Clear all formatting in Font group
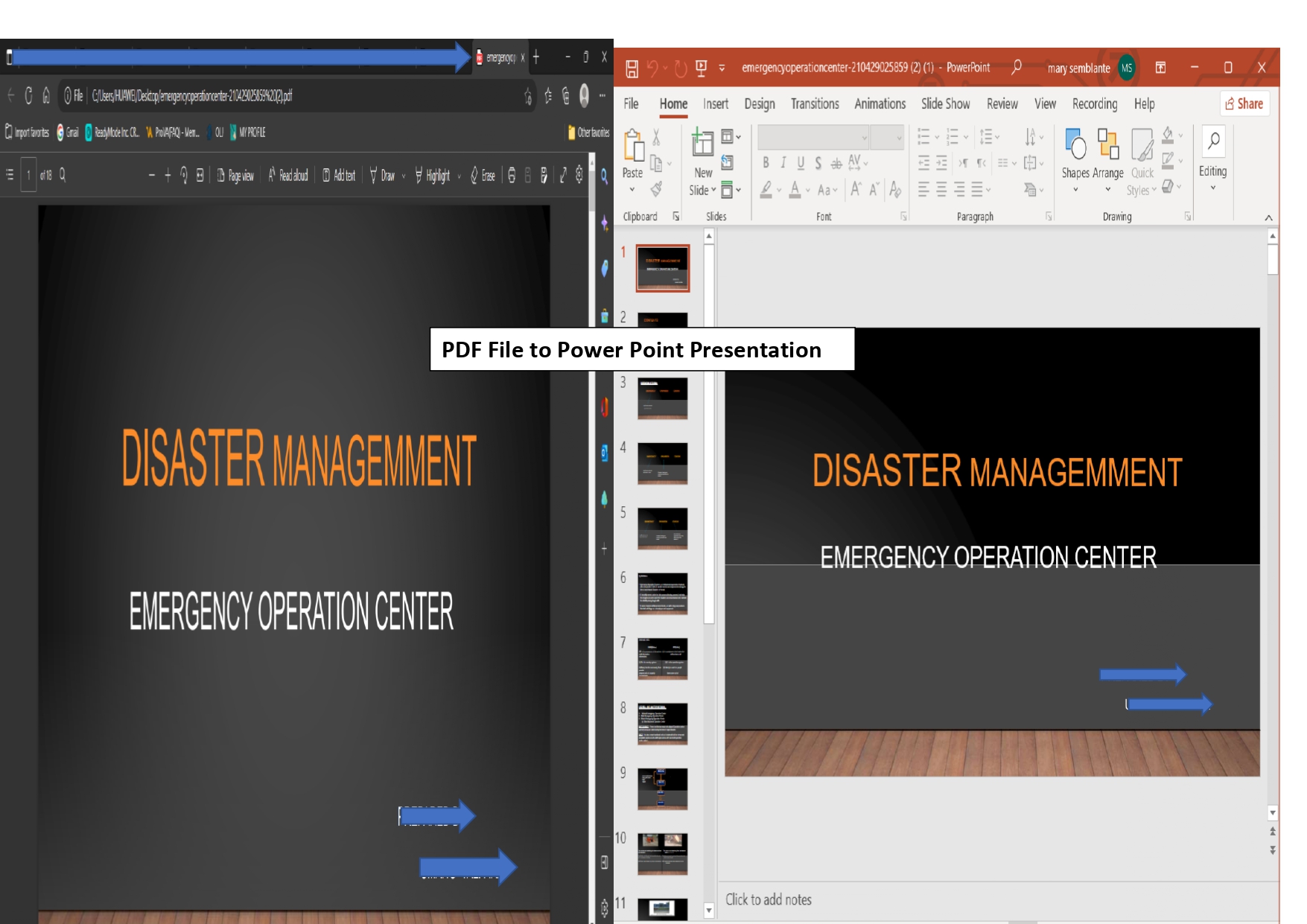Image resolution: width=1307 pixels, height=924 pixels. pos(895,189)
